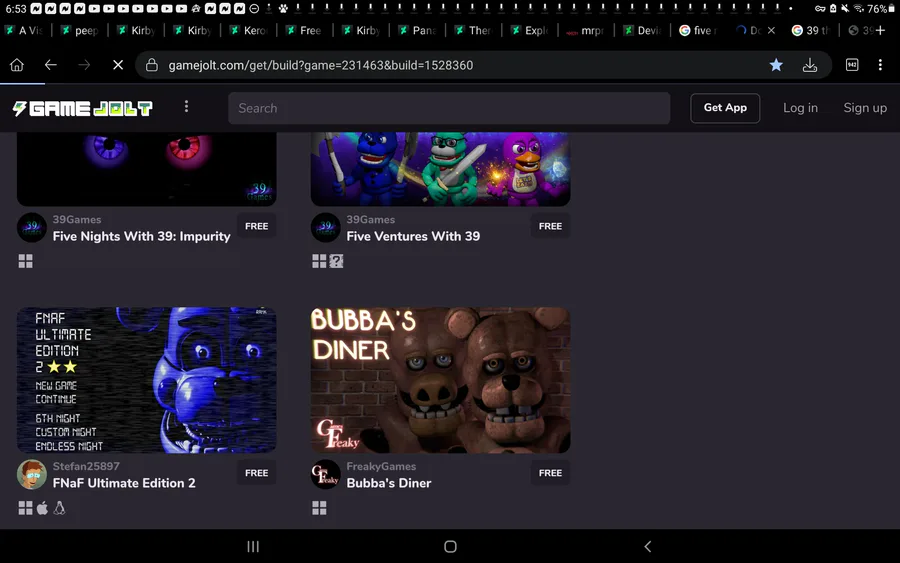
Task: Open Game Jolt's three-dot menu
Action: click(186, 107)
